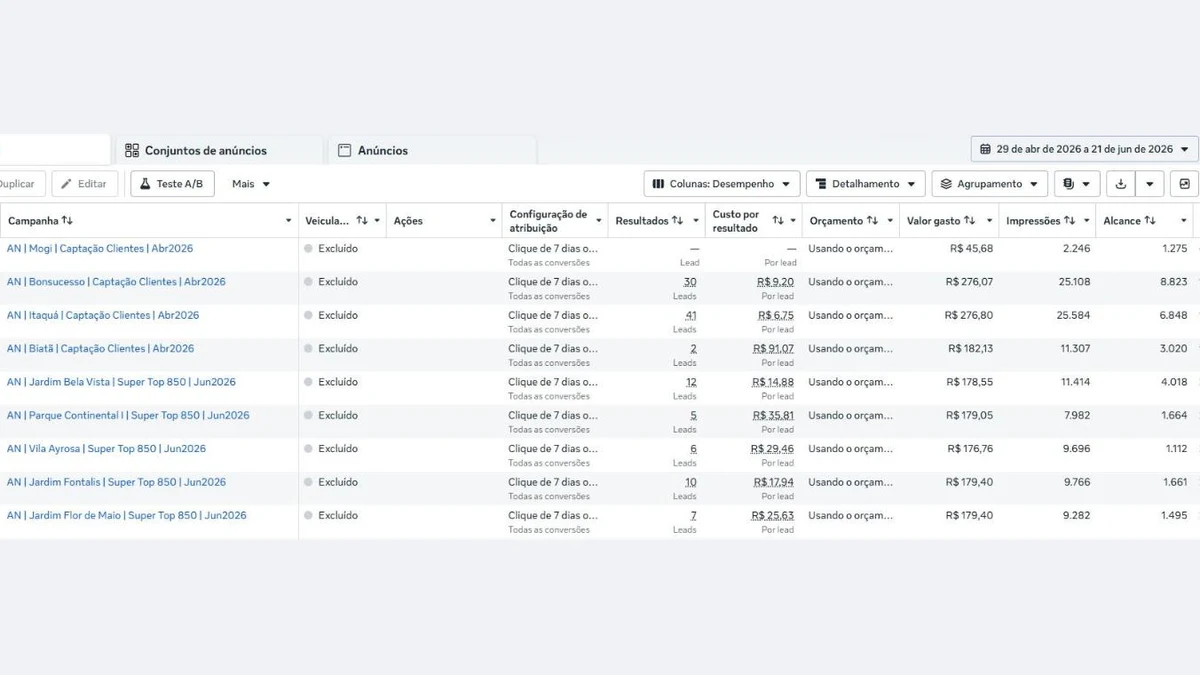
Task: Expand the Mais menu
Action: pyautogui.click(x=251, y=184)
